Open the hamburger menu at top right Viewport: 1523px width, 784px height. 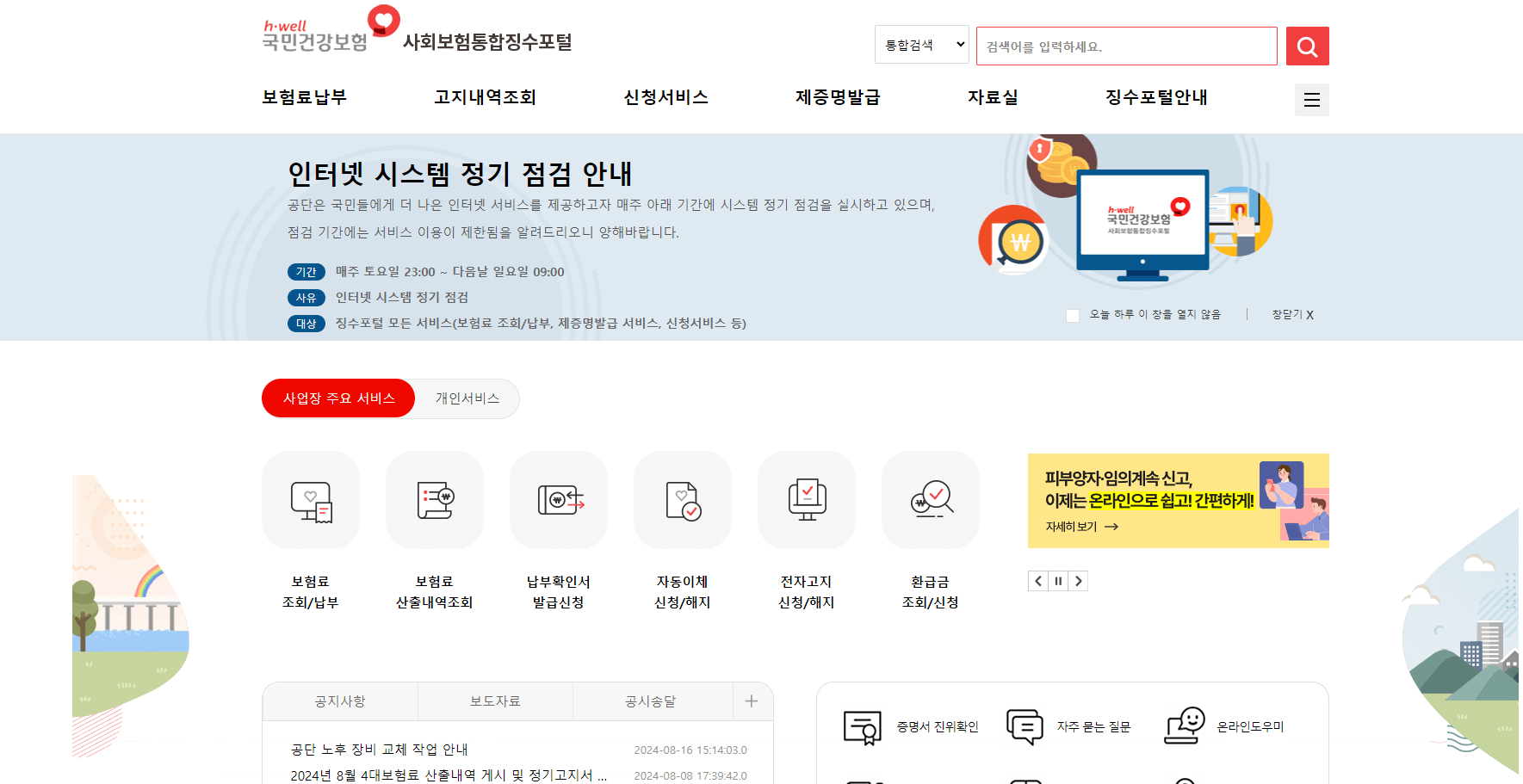tap(1311, 99)
